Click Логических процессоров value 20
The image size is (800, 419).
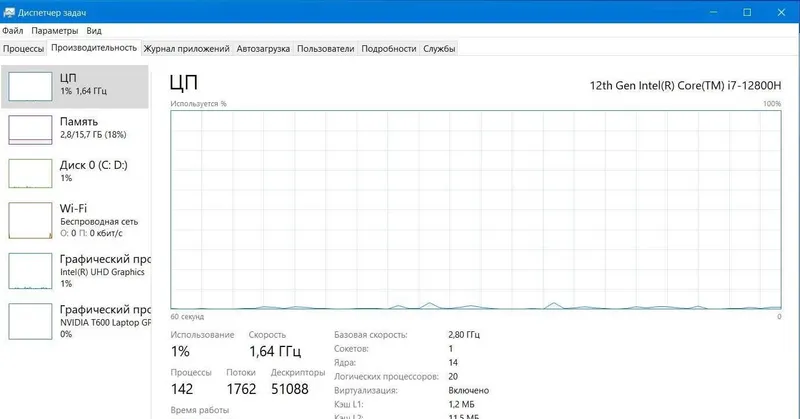coord(453,376)
